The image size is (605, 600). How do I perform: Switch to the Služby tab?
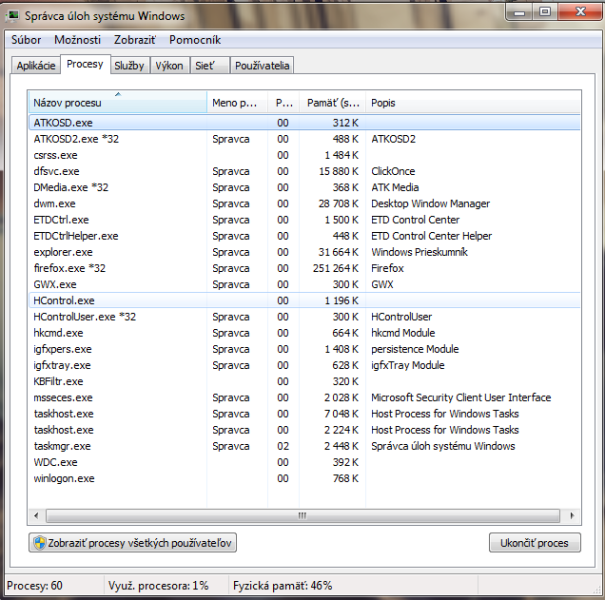(x=129, y=66)
